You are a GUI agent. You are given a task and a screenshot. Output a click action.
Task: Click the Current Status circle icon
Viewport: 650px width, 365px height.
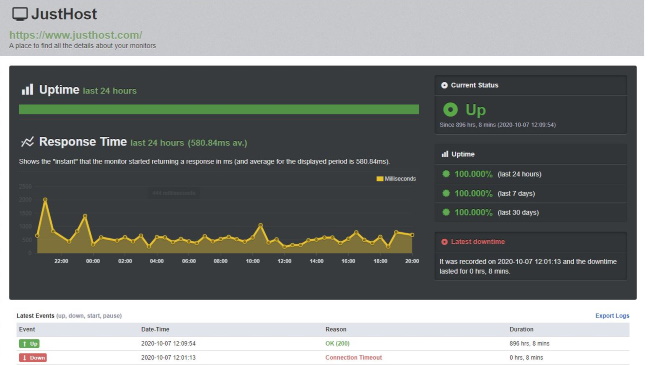tap(444, 85)
